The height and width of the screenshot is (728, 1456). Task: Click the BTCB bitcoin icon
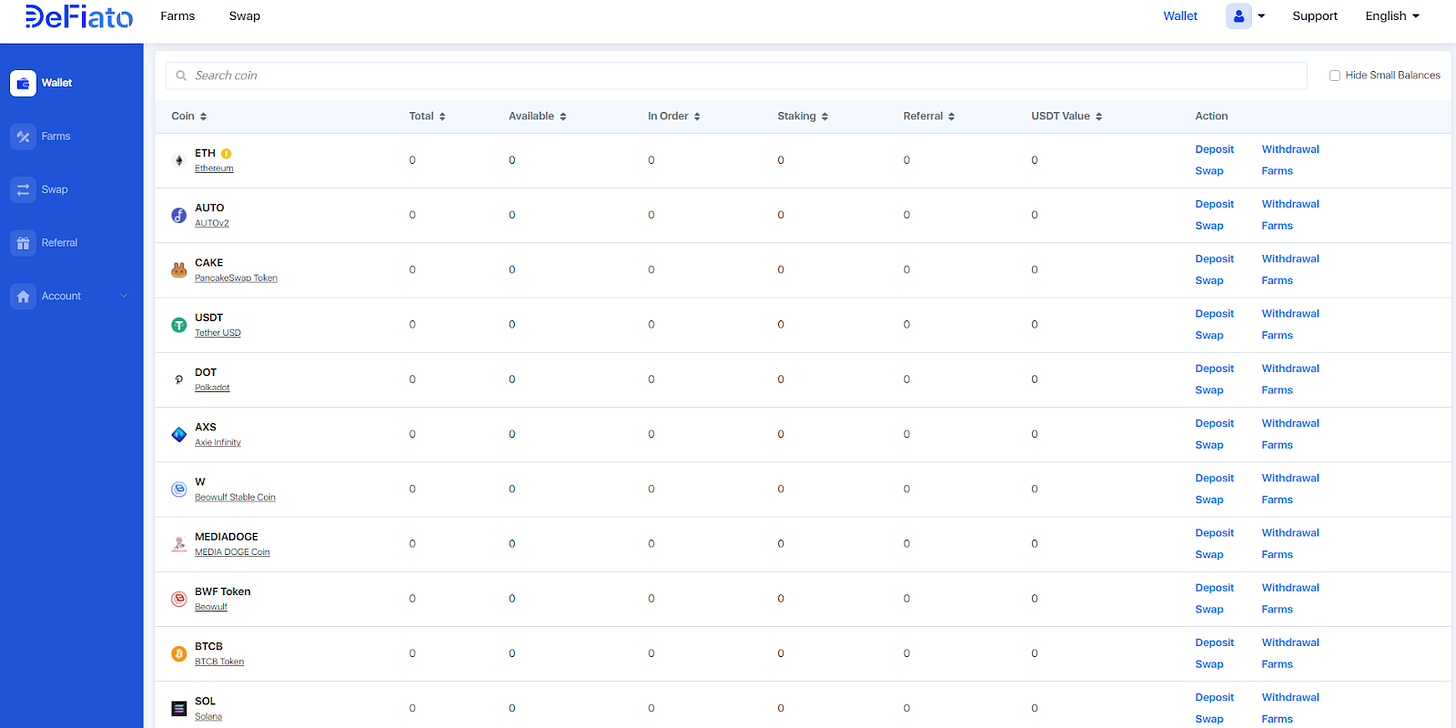pyautogui.click(x=179, y=654)
